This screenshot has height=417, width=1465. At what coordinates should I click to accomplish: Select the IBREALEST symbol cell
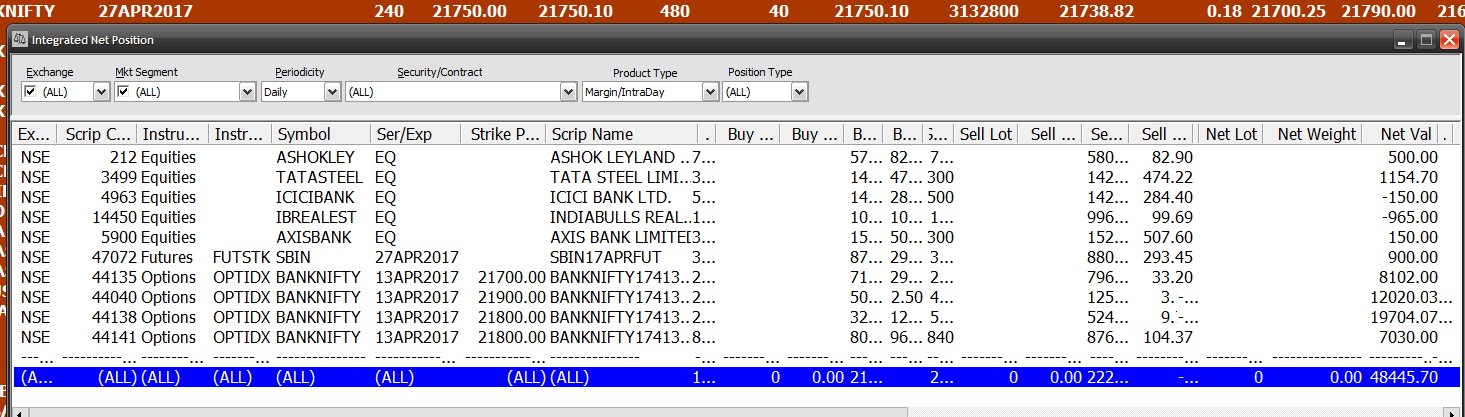click(x=316, y=217)
